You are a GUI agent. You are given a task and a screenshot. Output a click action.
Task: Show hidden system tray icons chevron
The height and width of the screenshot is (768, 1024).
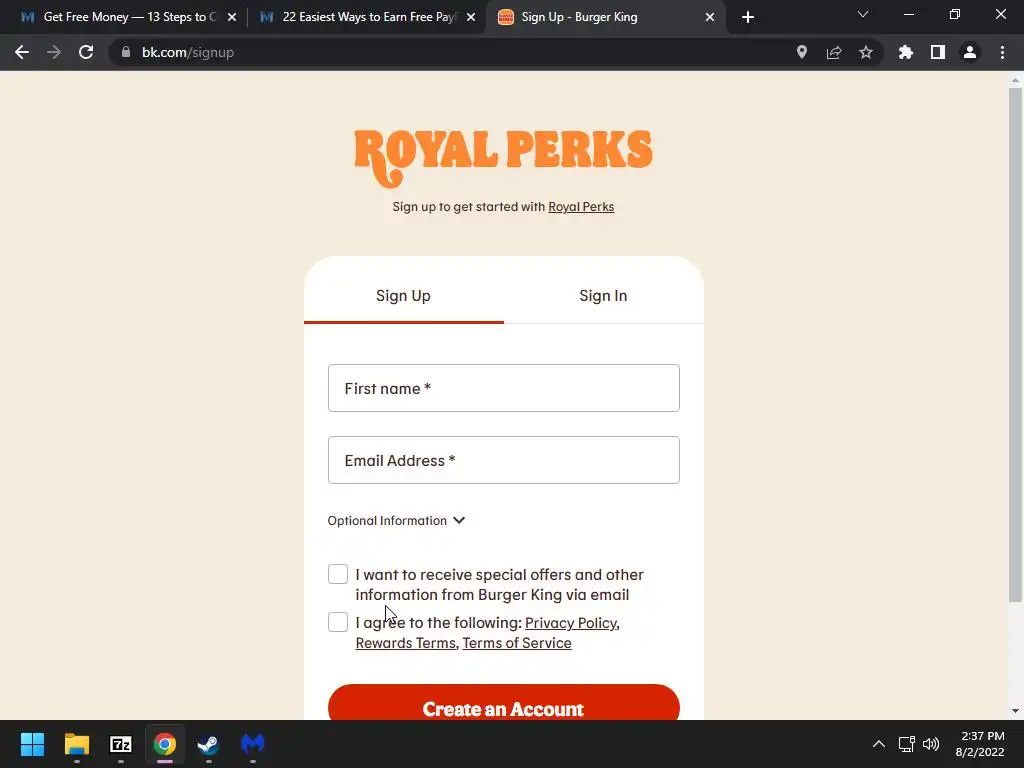[x=878, y=744]
